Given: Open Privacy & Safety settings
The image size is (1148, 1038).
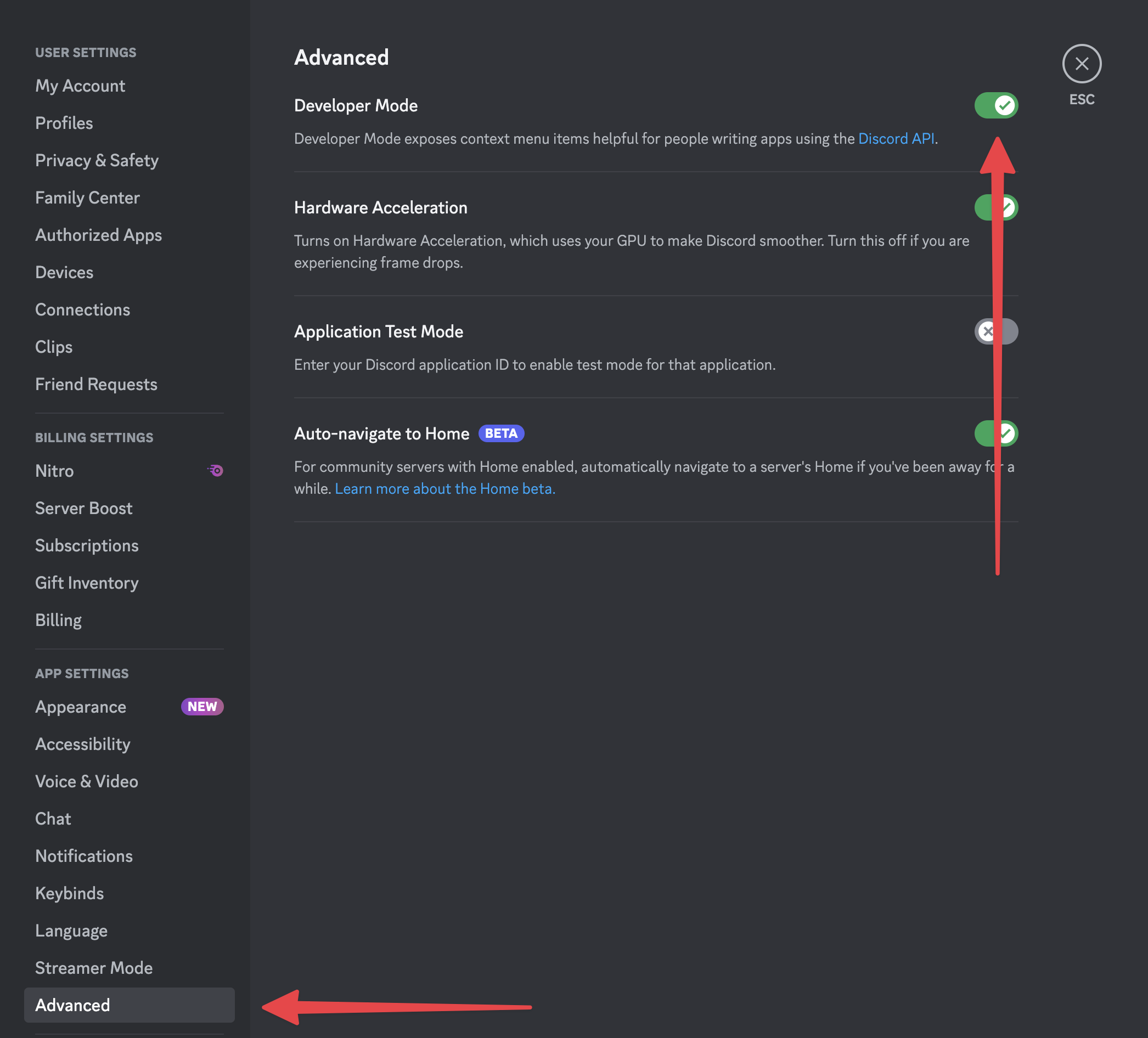Looking at the screenshot, I should tap(96, 160).
